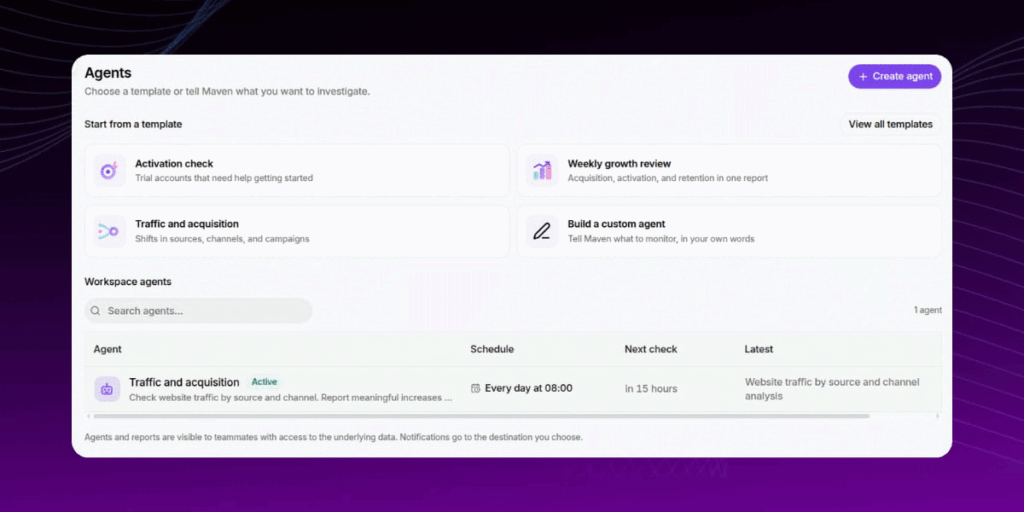Click the right scrollbar arrow

[938, 416]
